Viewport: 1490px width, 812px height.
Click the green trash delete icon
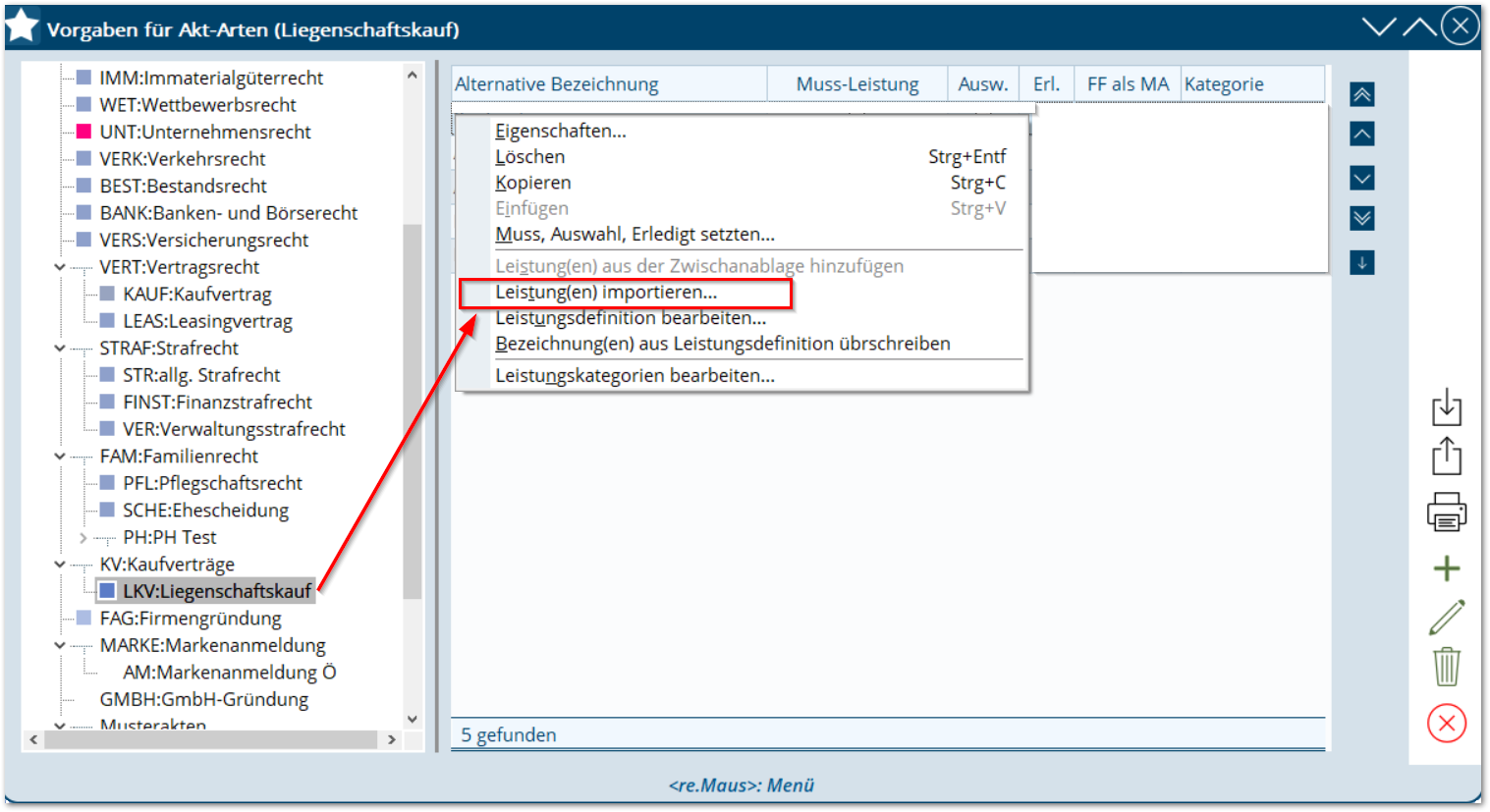[x=1446, y=667]
